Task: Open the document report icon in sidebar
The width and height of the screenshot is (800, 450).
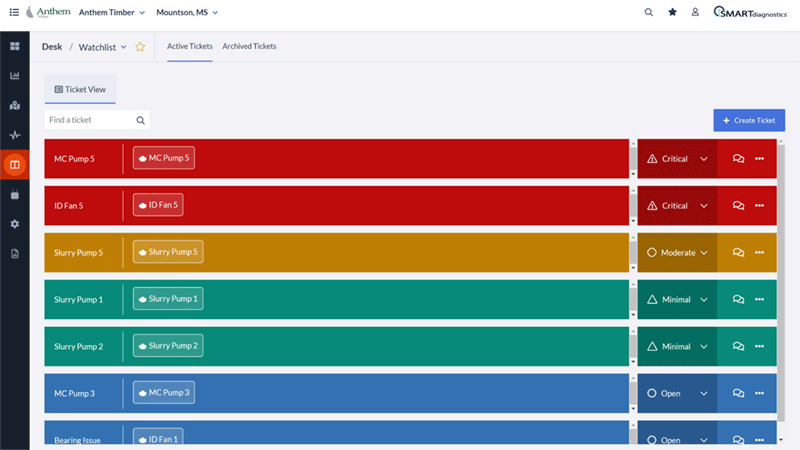Action: 15,254
